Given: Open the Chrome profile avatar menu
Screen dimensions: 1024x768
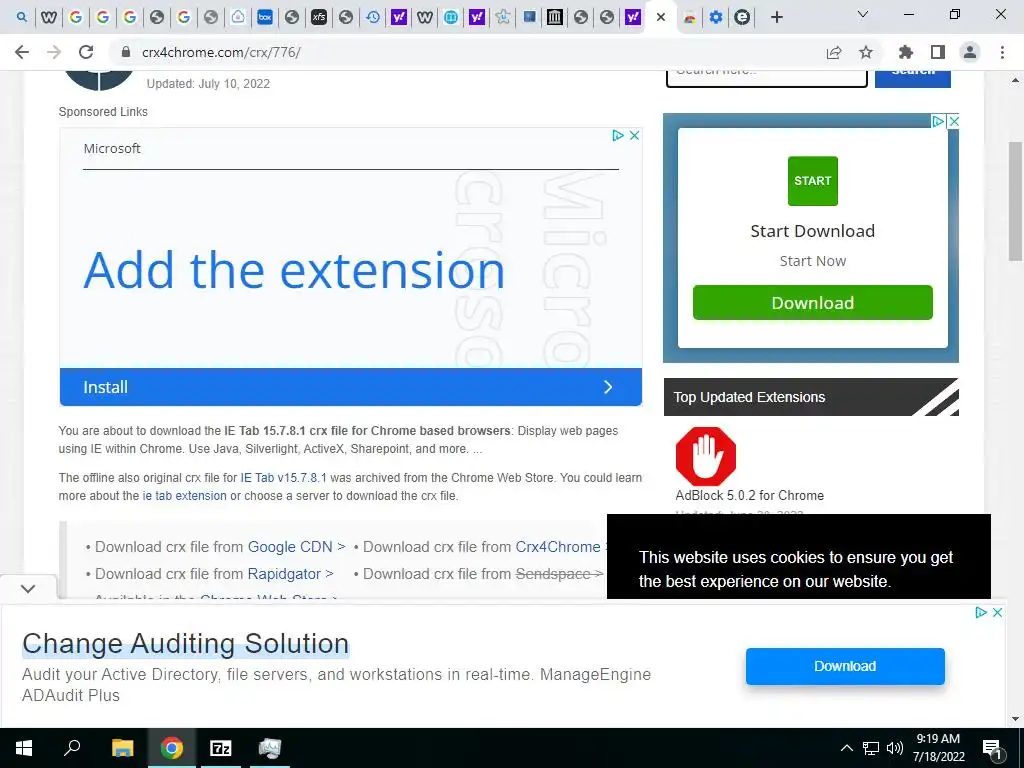Looking at the screenshot, I should 970,52.
